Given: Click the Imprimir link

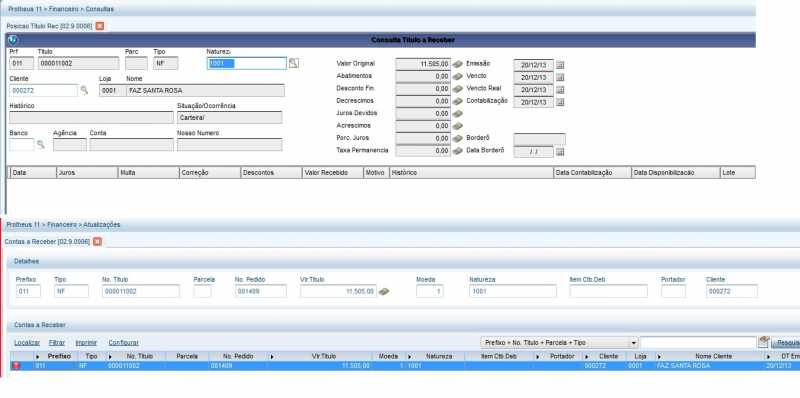Looking at the screenshot, I should point(86,343).
